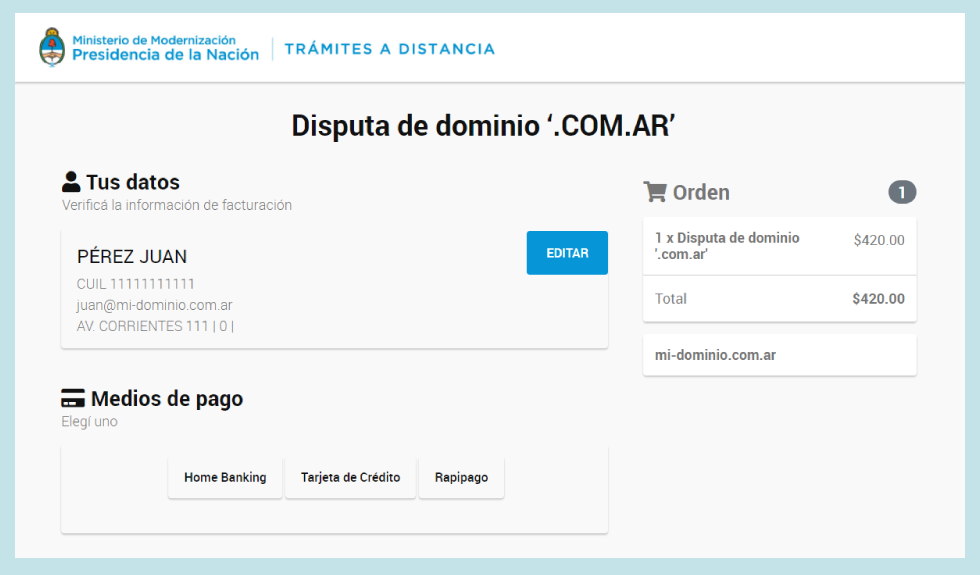Click the Argentine national coat of arms logo

(x=51, y=47)
